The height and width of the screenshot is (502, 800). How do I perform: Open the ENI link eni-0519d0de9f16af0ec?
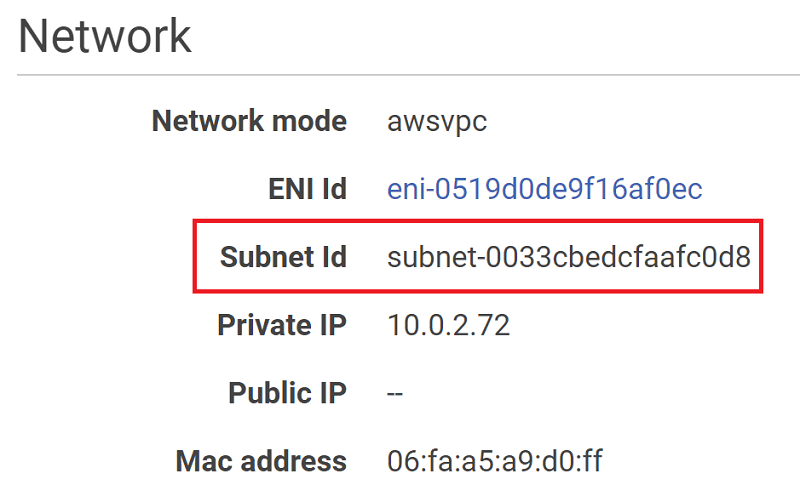[x=544, y=189]
